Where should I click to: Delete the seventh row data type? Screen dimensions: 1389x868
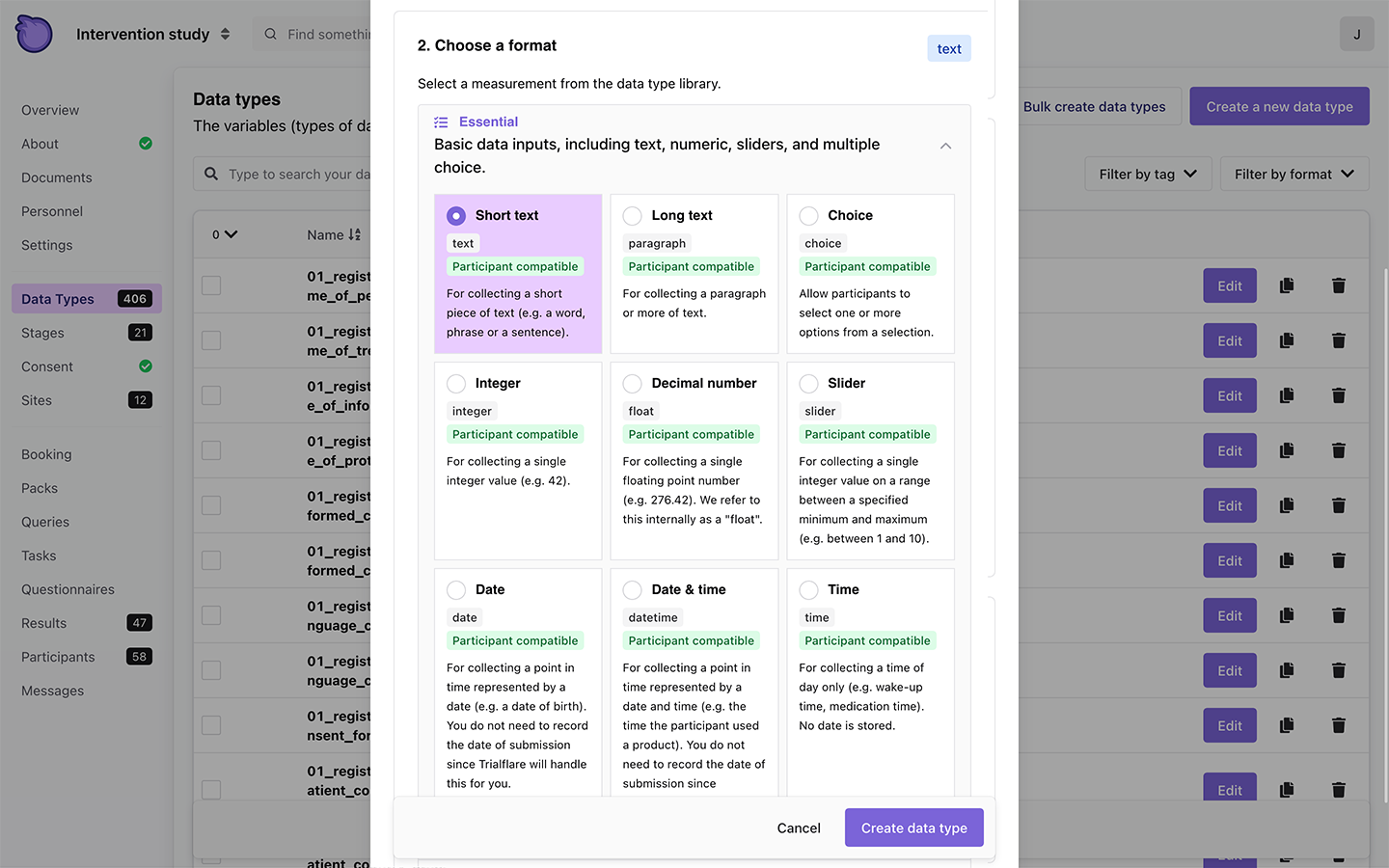1339,615
